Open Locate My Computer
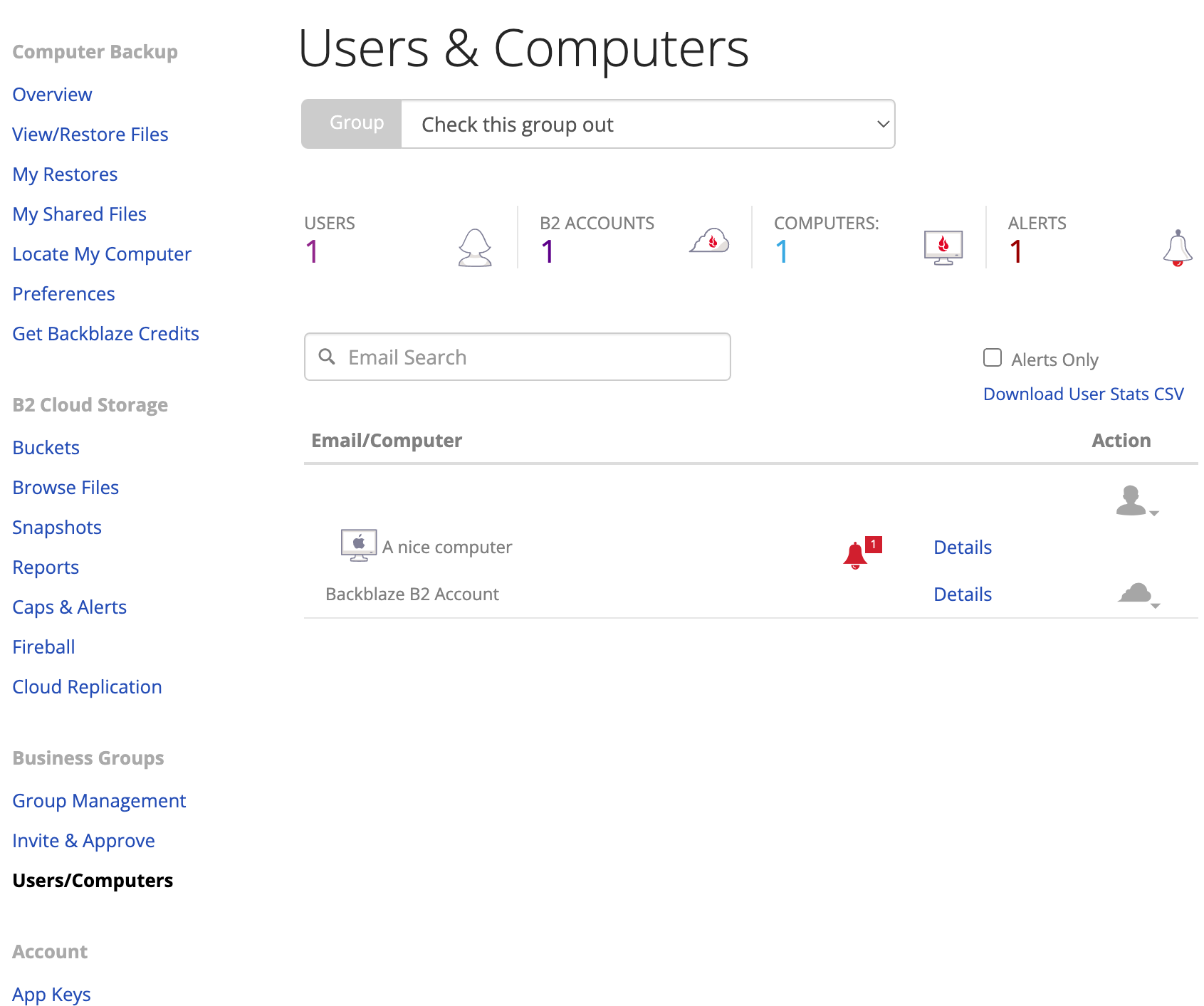Image resolution: width=1204 pixels, height=1006 pixels. pyautogui.click(x=102, y=253)
